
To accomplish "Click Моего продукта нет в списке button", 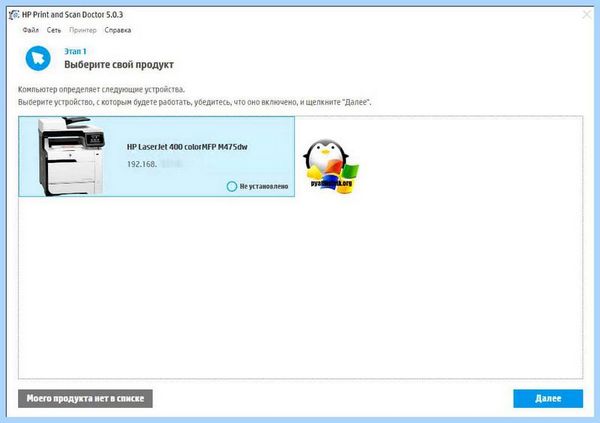I will 85,399.
